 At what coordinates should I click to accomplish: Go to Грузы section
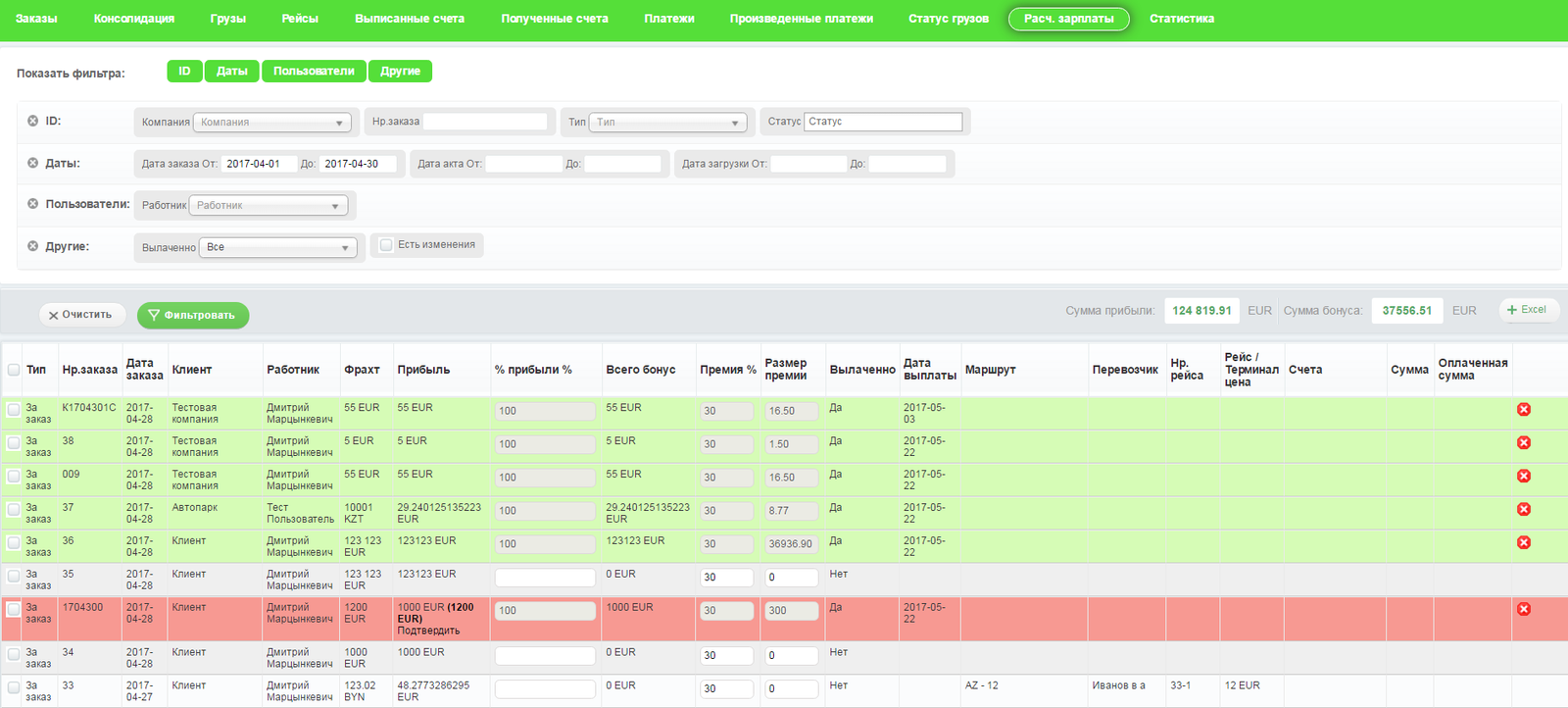[228, 19]
